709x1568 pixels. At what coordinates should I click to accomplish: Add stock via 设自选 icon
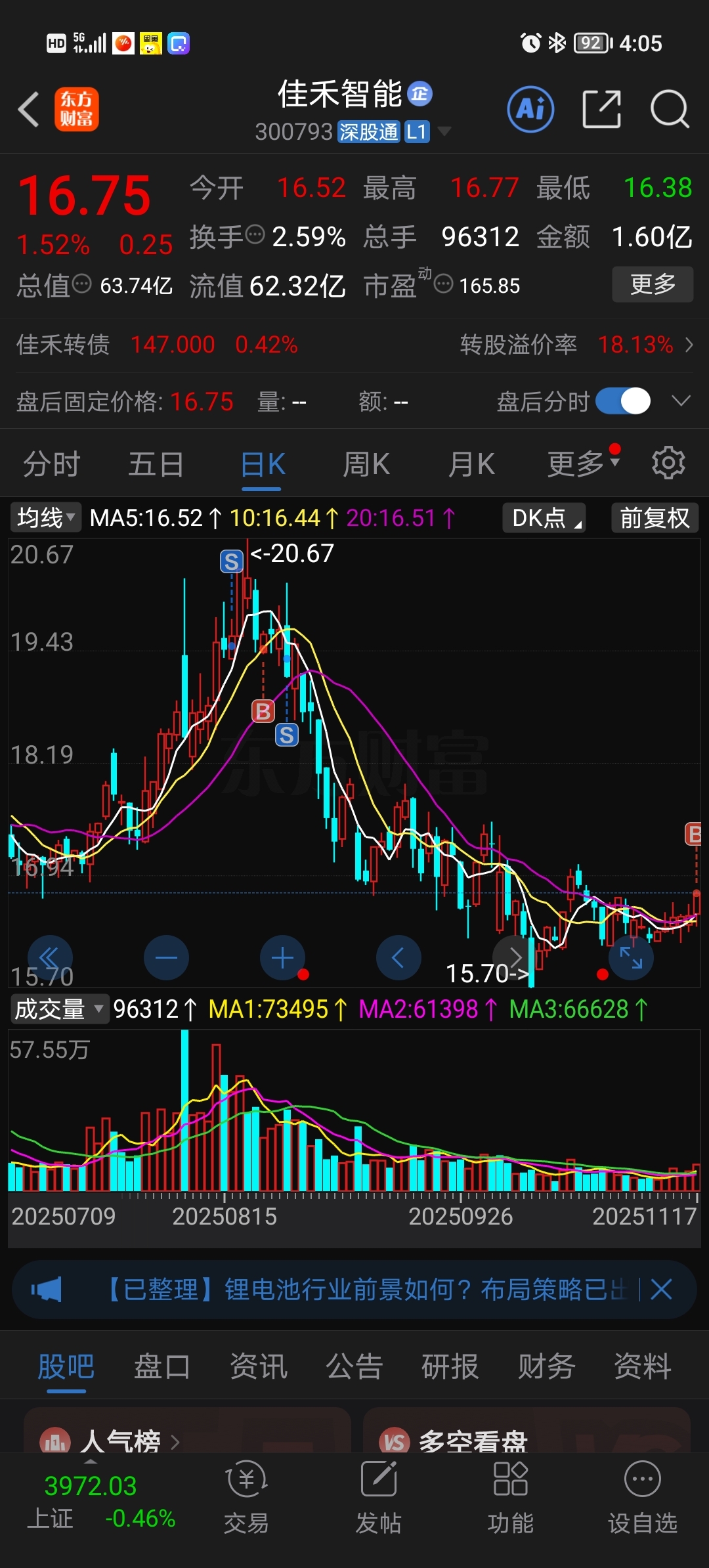pyautogui.click(x=643, y=1498)
